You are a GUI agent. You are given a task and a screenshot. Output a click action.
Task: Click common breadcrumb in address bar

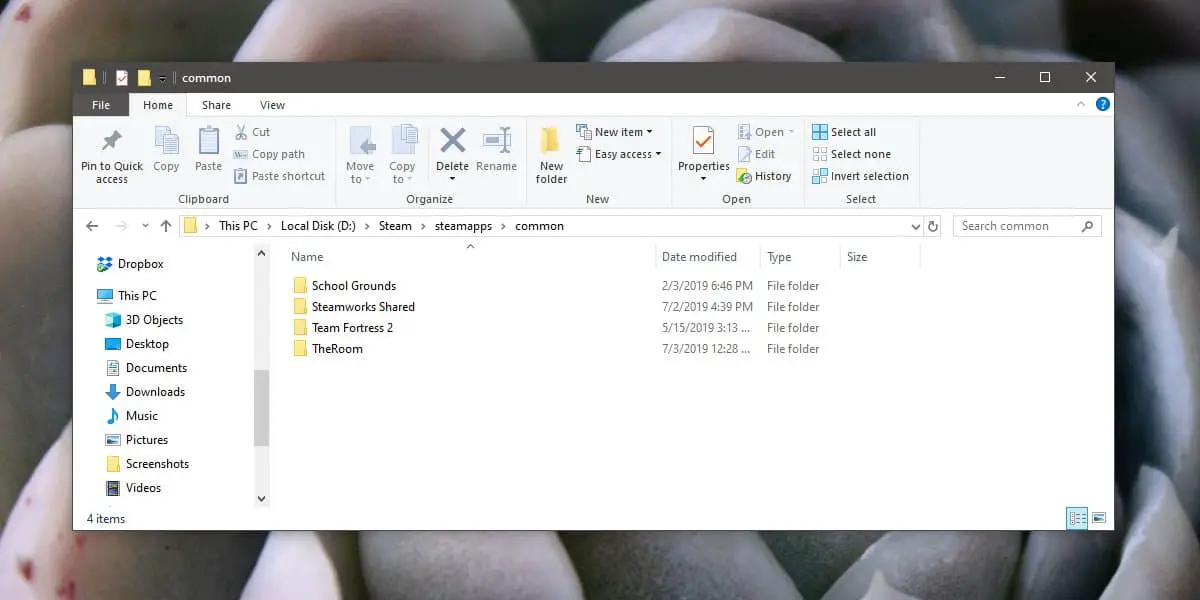click(x=539, y=226)
